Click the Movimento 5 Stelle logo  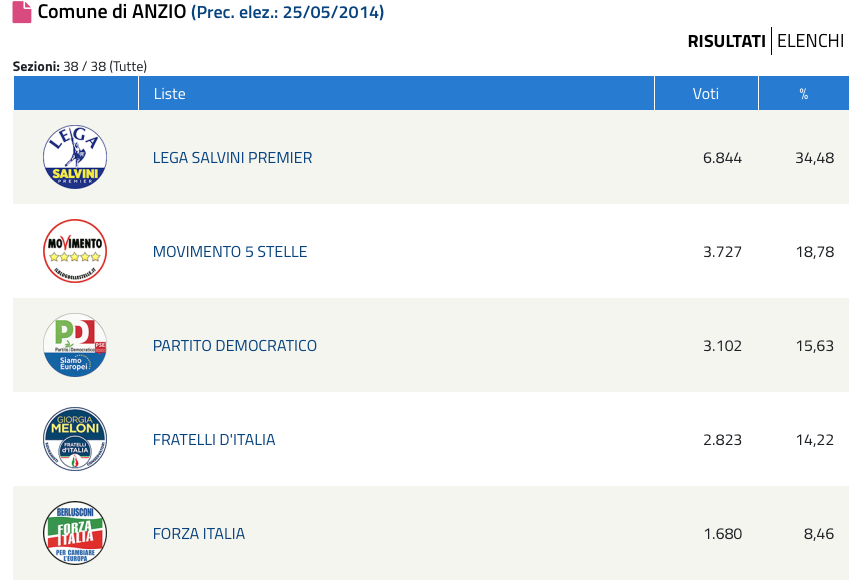tap(75, 251)
